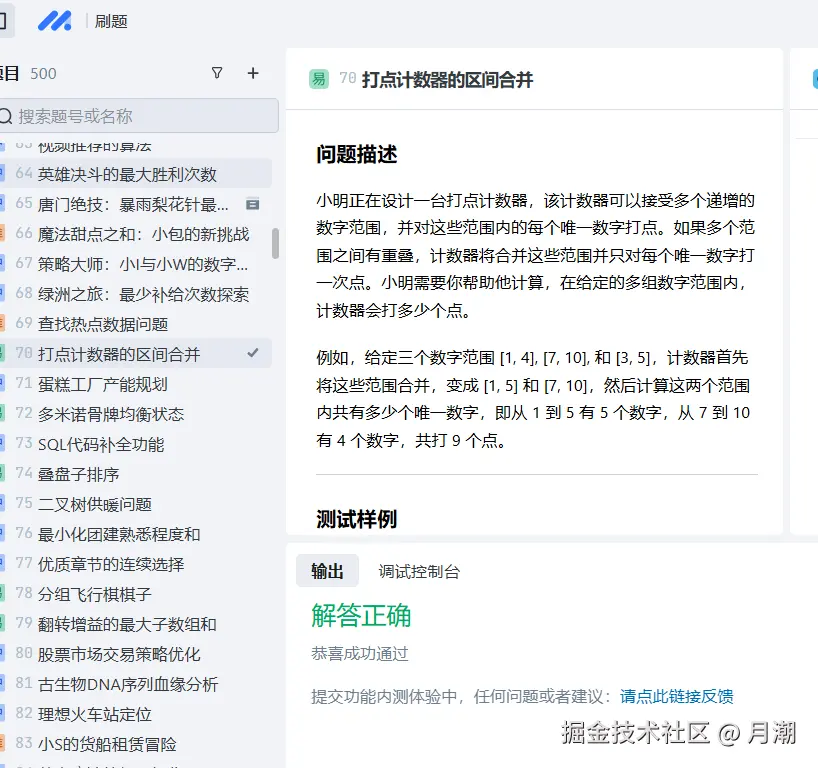This screenshot has height=768, width=818.
Task: Click the blue 刷题 app logo icon
Action: (x=55, y=20)
